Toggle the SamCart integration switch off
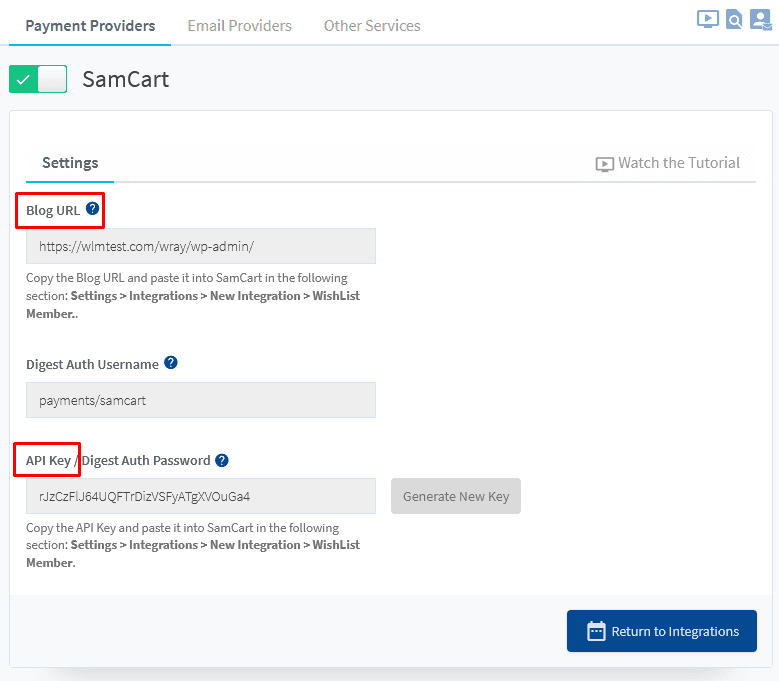Viewport: 779px width, 681px height. coord(38,79)
